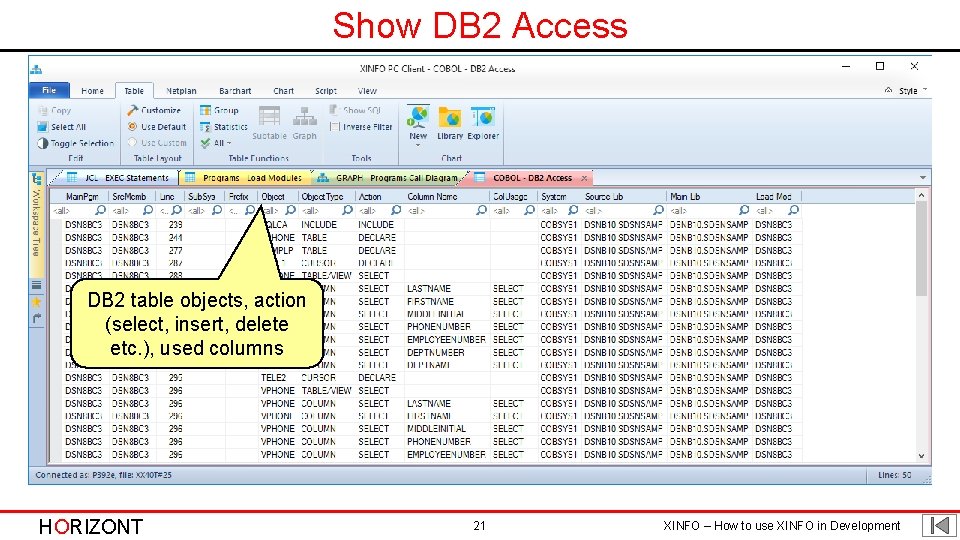960x540 pixels.
Task: Close the COBOL - DB2 Access tab
Action: pyautogui.click(x=584, y=178)
